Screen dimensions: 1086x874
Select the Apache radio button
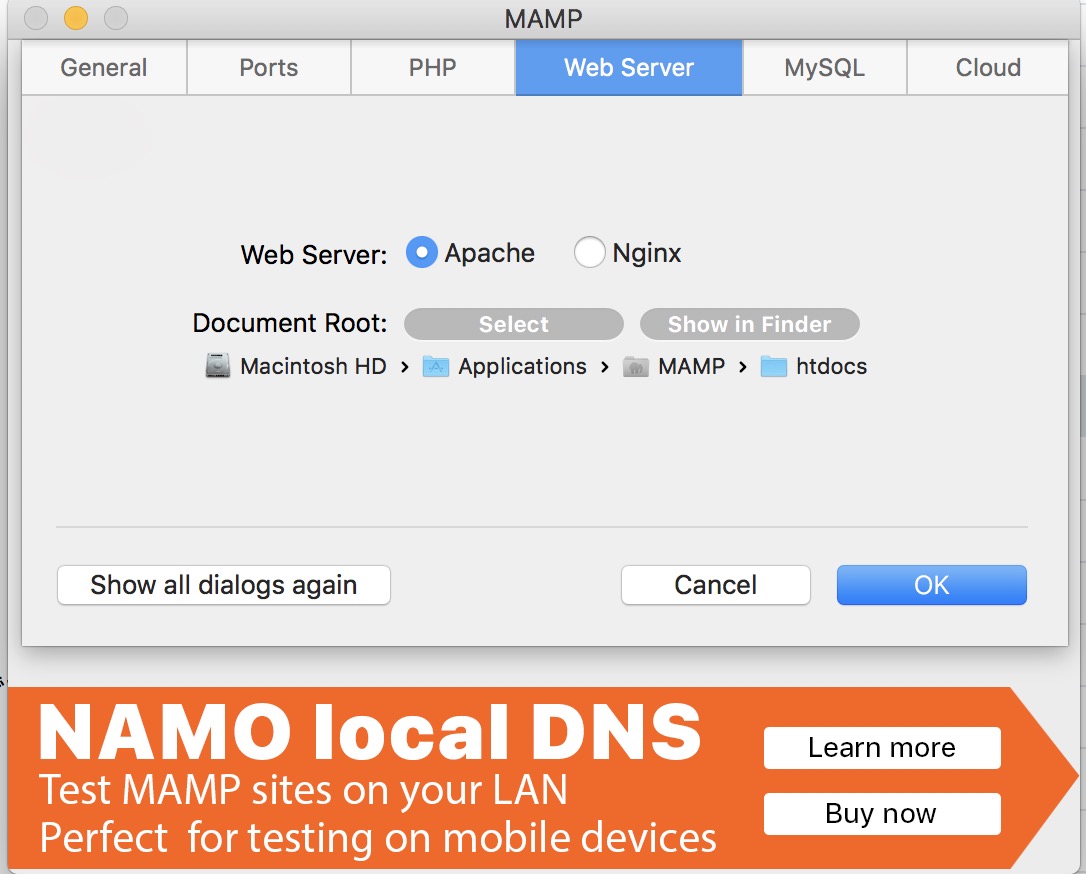click(x=421, y=252)
